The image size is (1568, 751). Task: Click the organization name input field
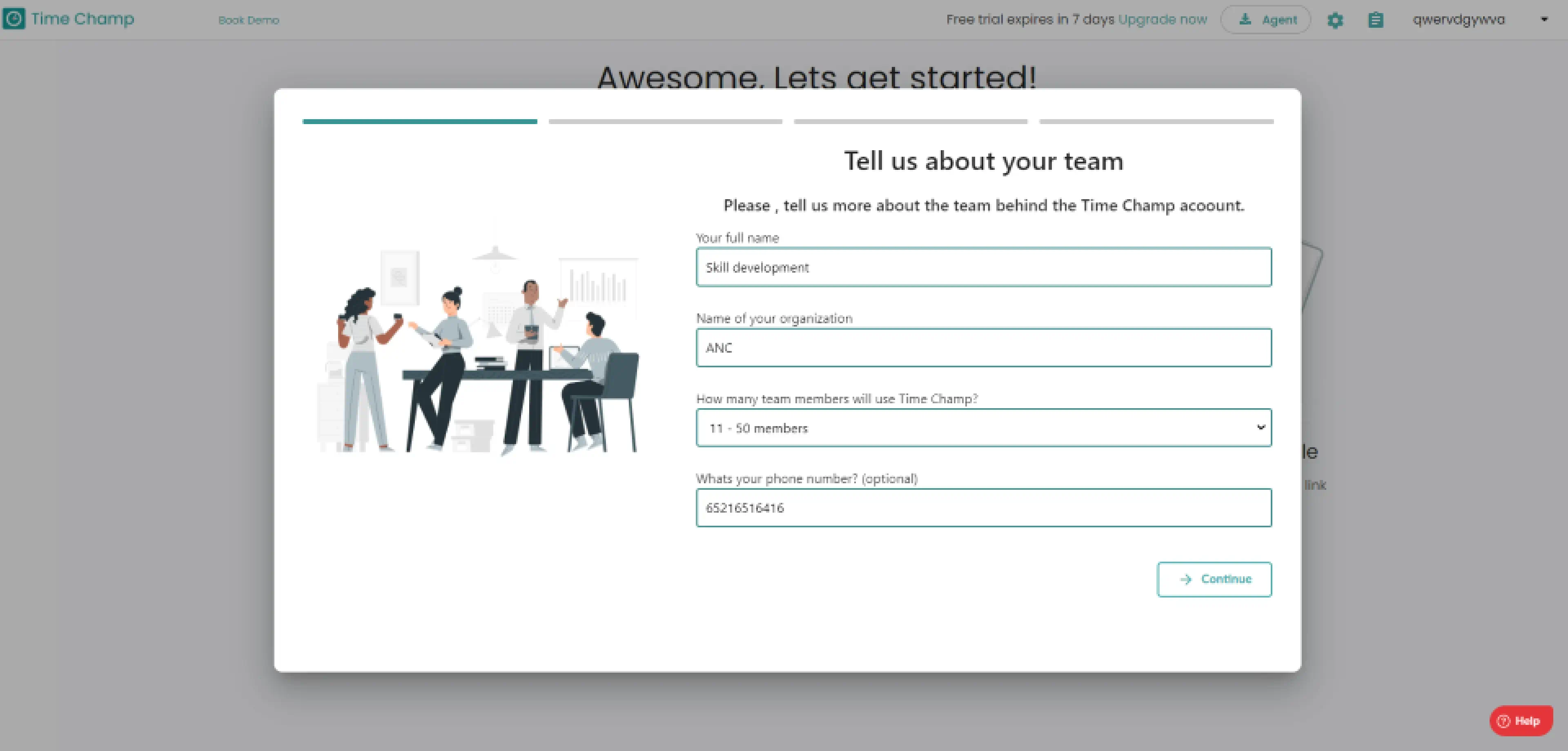[x=984, y=347]
